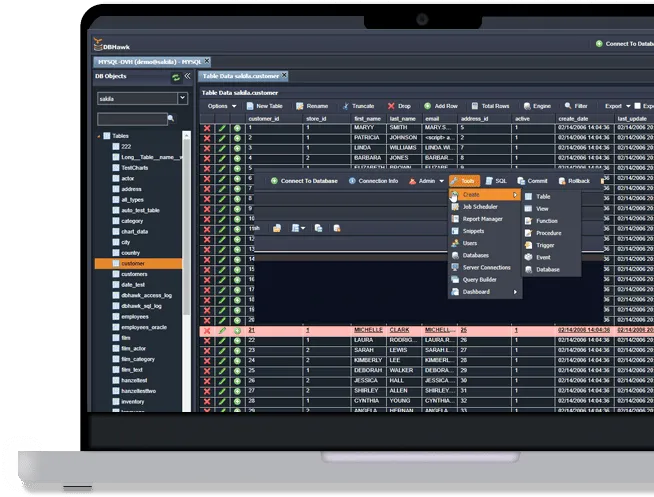Select Query Builder from the Tools menu
The width and height of the screenshot is (654, 497).
[x=481, y=280]
